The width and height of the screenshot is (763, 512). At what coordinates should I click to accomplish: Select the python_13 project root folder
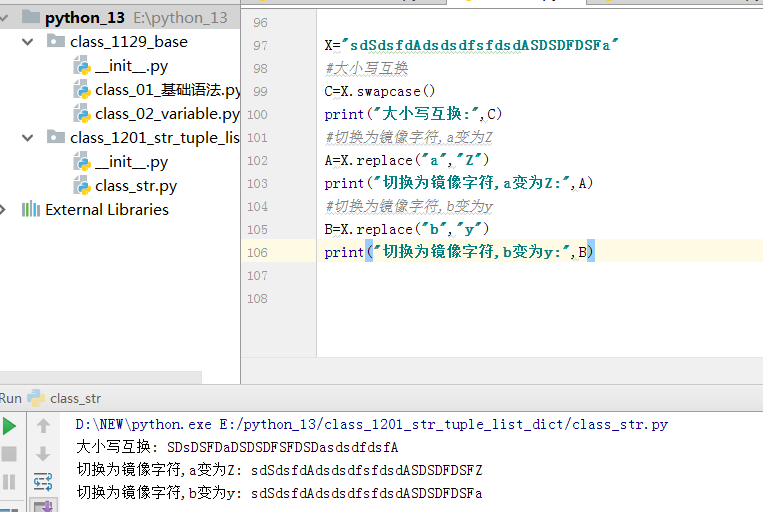pos(85,18)
